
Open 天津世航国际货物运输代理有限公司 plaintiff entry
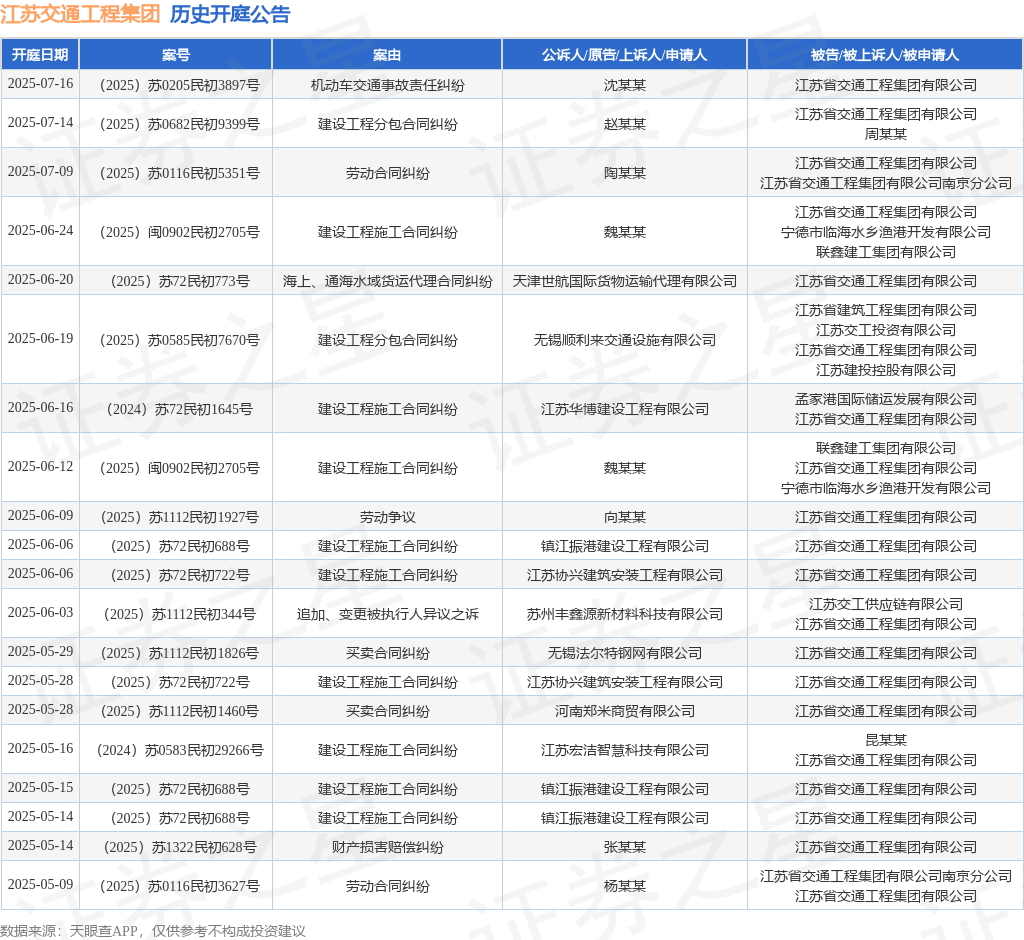click(624, 281)
